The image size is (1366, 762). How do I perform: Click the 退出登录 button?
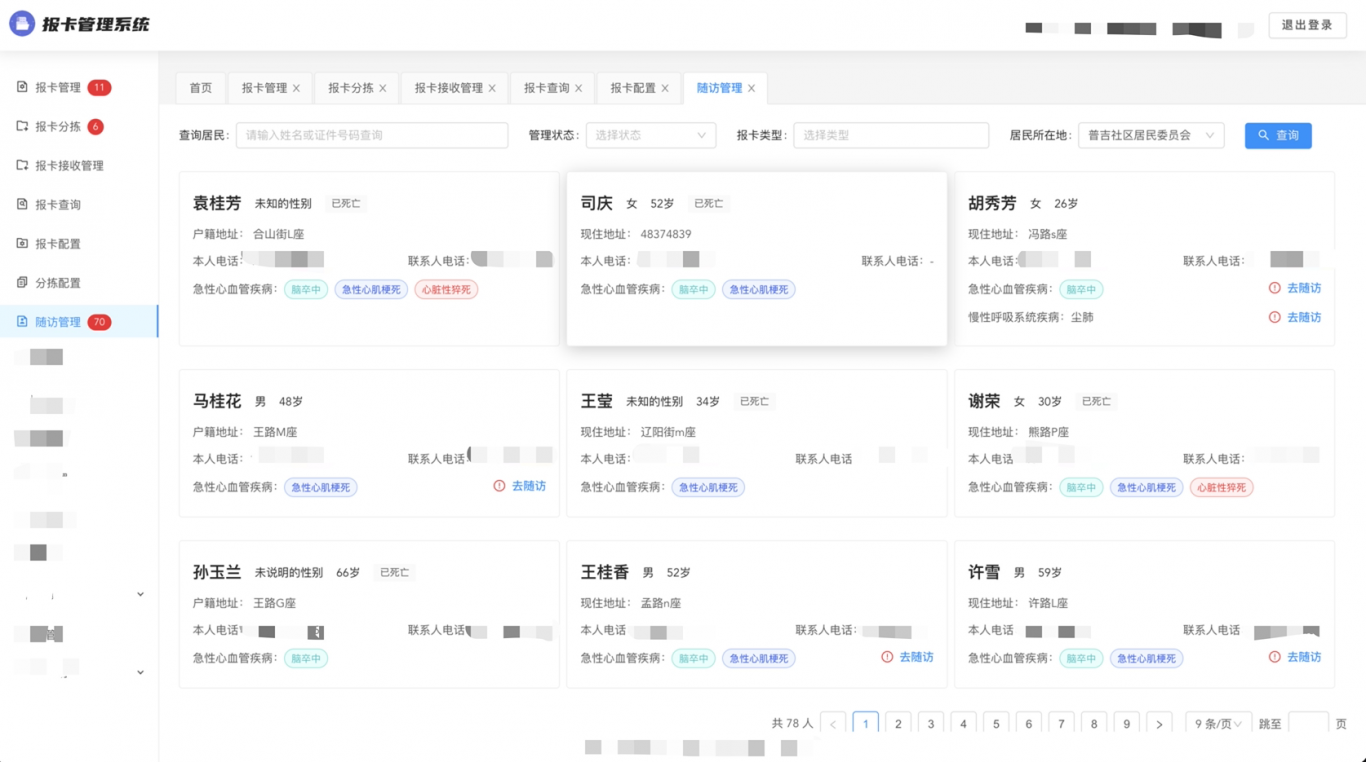(1307, 25)
